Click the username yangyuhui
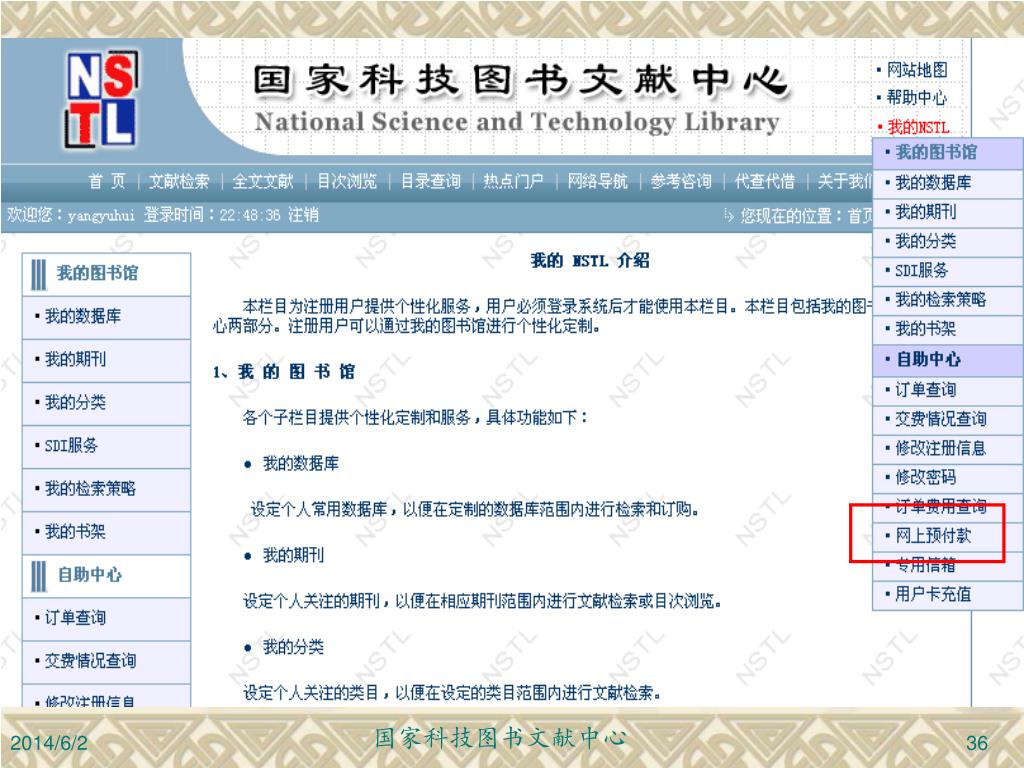The height and width of the screenshot is (768, 1024). pyautogui.click(x=101, y=216)
